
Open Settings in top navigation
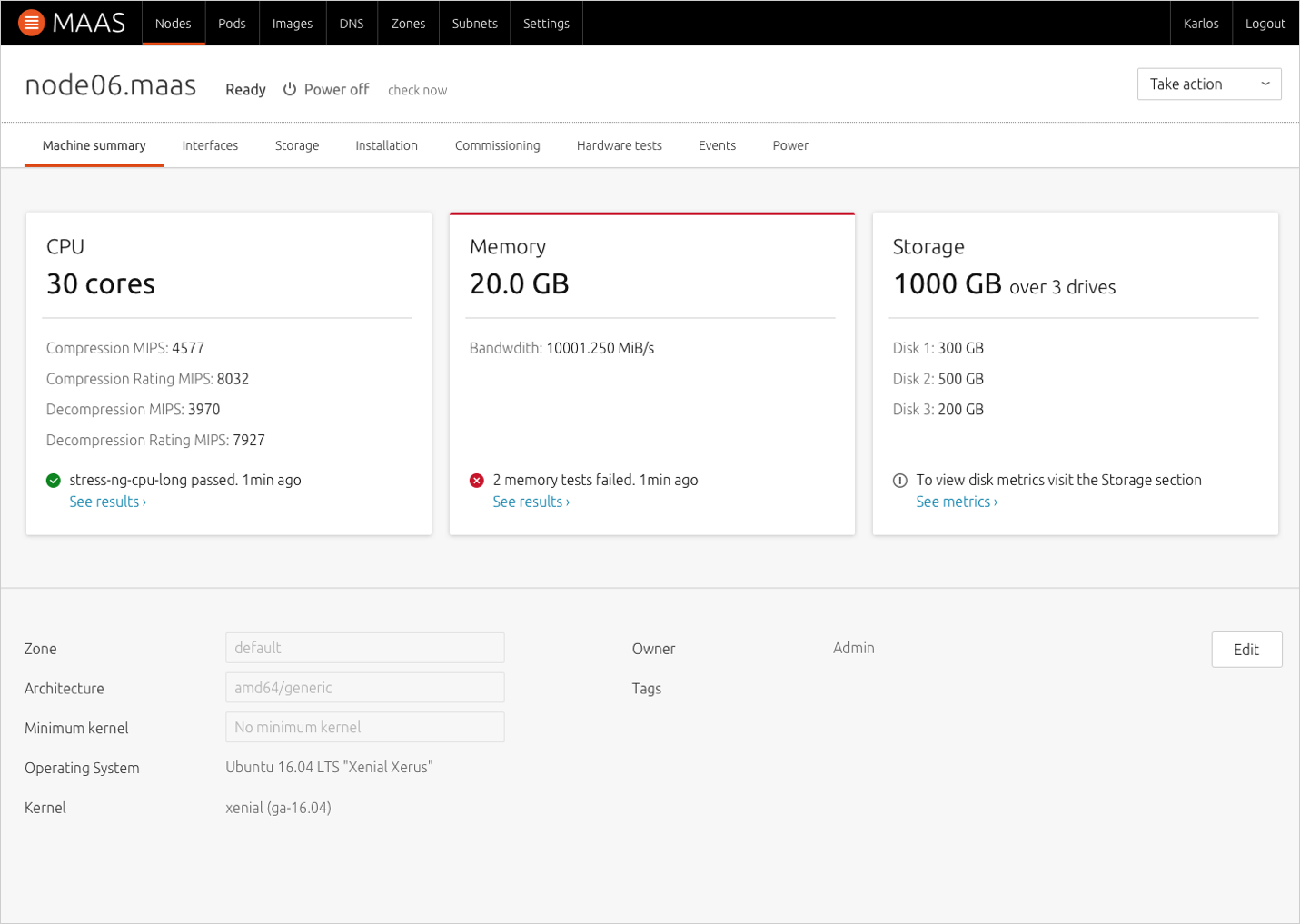tap(546, 24)
